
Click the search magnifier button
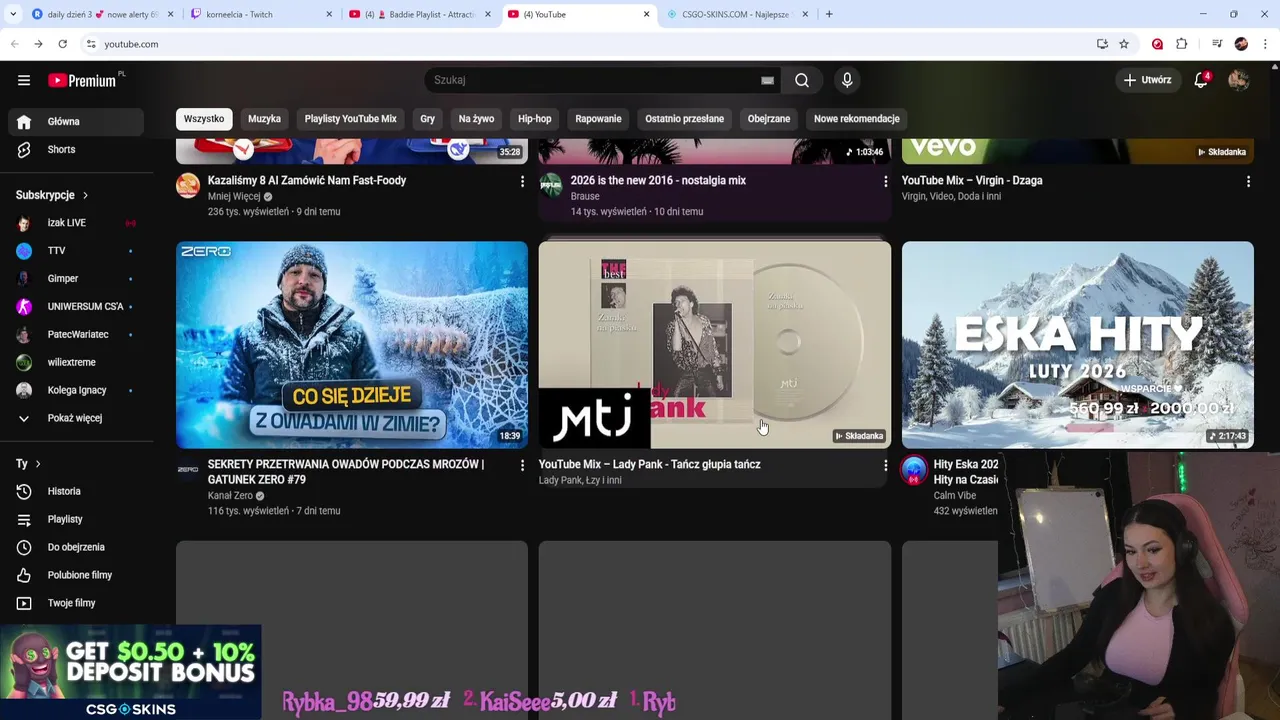802,80
